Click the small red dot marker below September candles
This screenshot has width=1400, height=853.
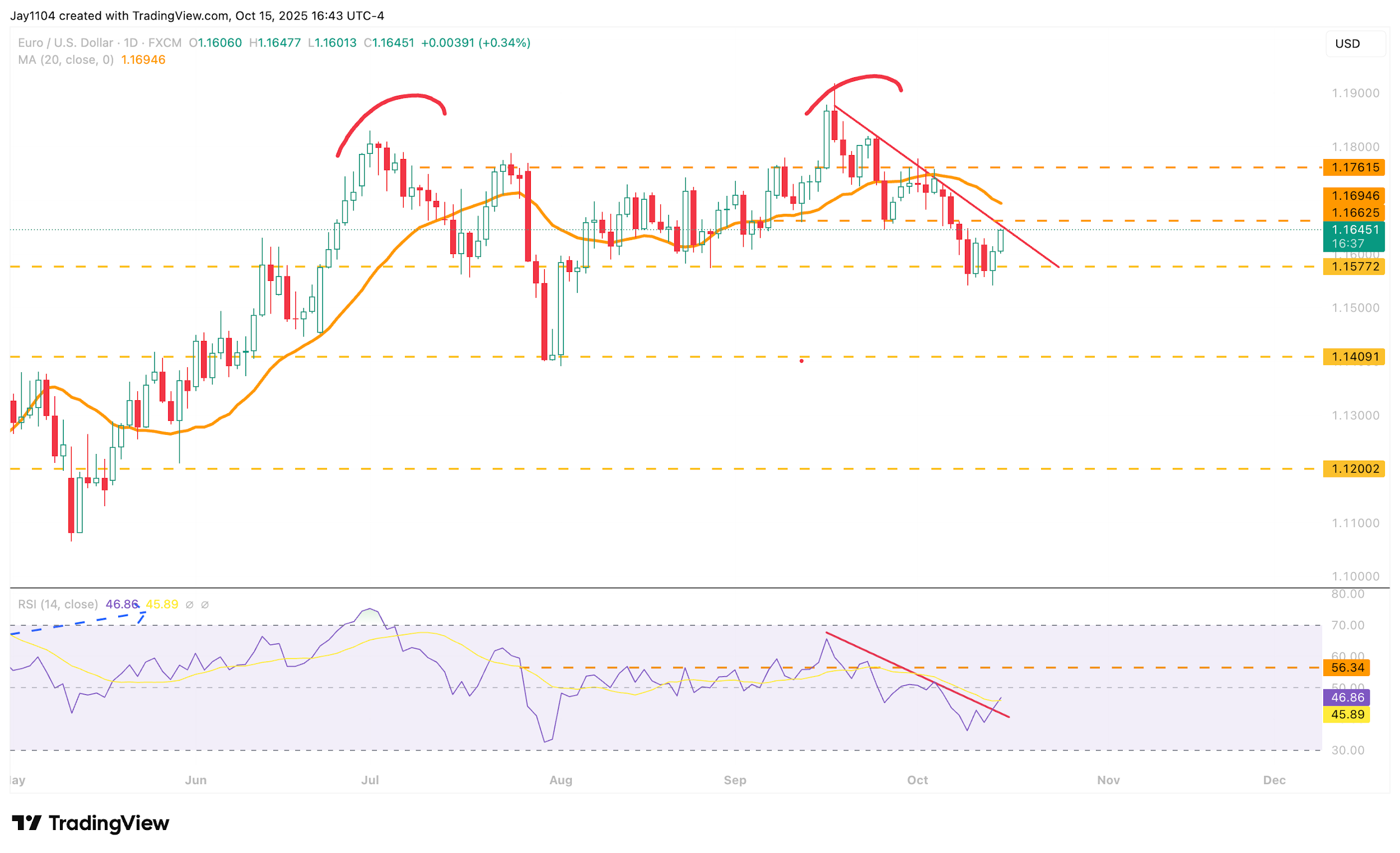(801, 361)
